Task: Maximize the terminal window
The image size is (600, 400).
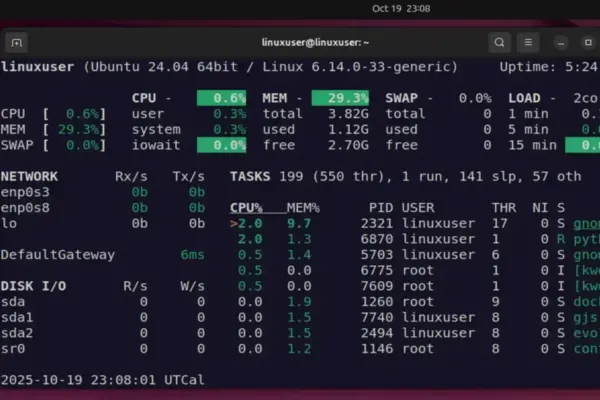Action: pyautogui.click(x=589, y=42)
